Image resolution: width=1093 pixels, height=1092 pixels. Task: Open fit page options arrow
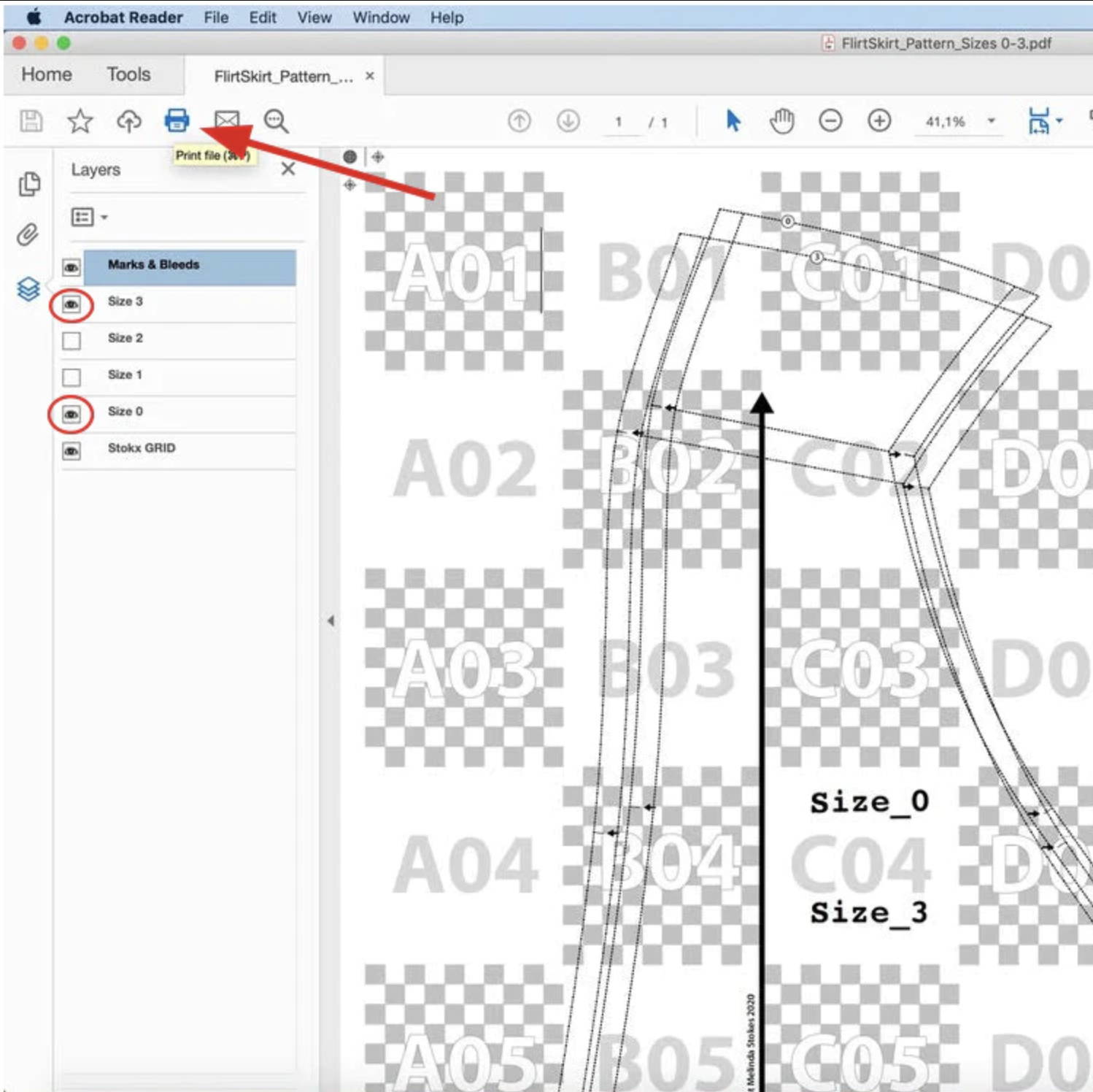[1059, 120]
